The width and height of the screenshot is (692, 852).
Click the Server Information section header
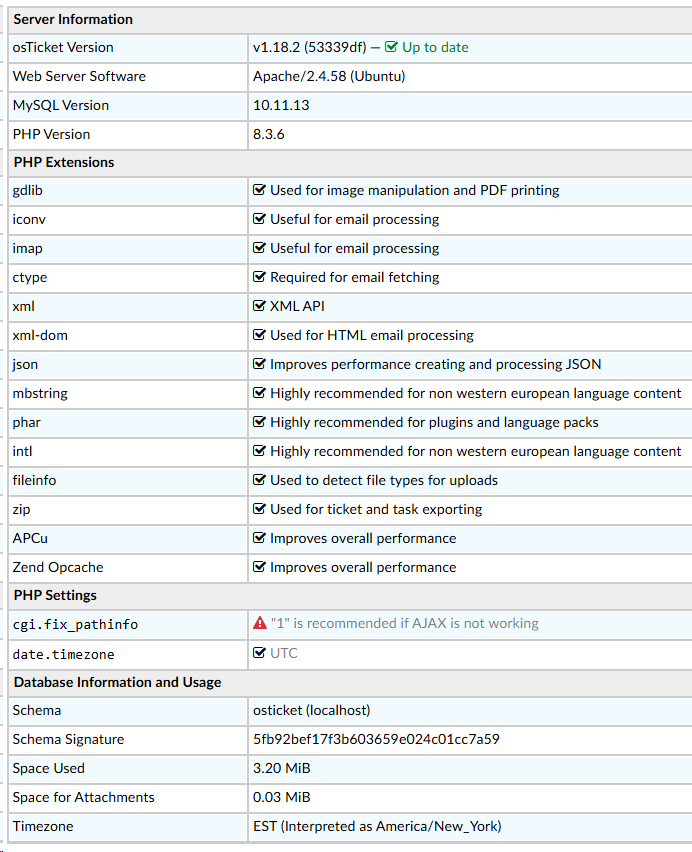pyautogui.click(x=73, y=19)
